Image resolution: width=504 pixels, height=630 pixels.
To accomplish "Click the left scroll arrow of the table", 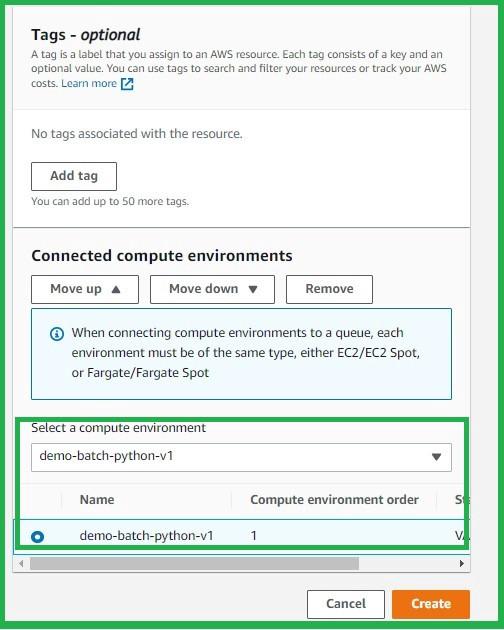I will click(x=21, y=563).
